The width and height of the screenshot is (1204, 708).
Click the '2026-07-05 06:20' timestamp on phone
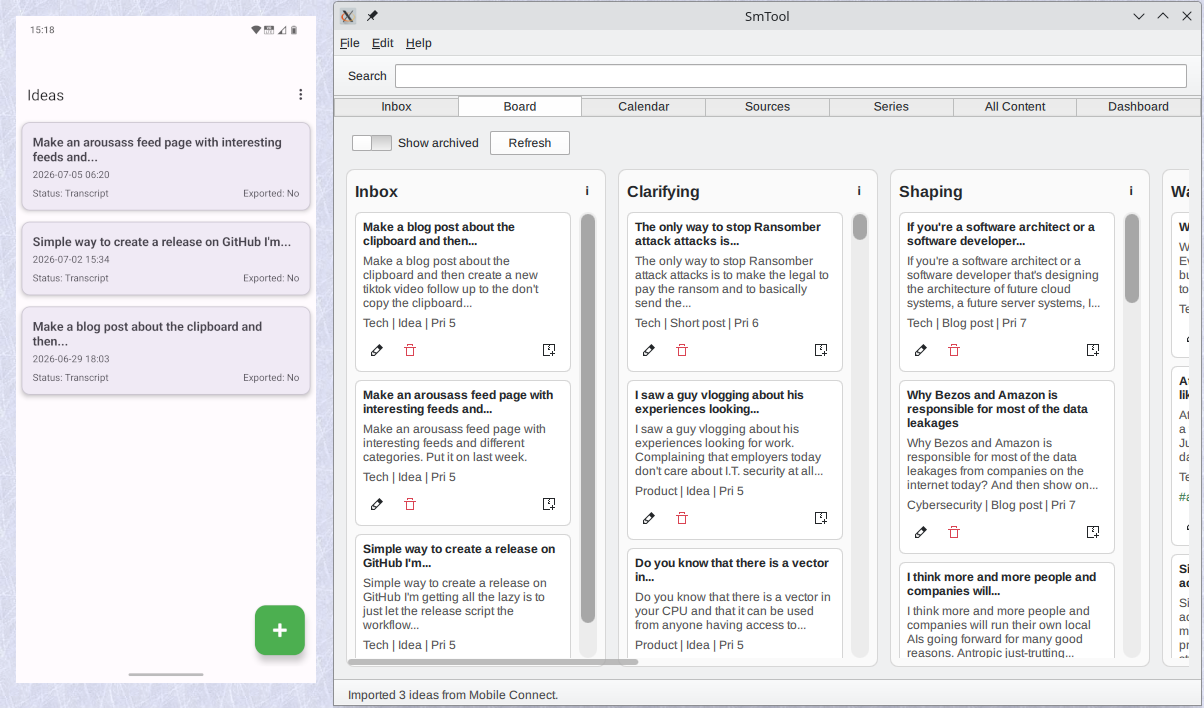point(71,175)
